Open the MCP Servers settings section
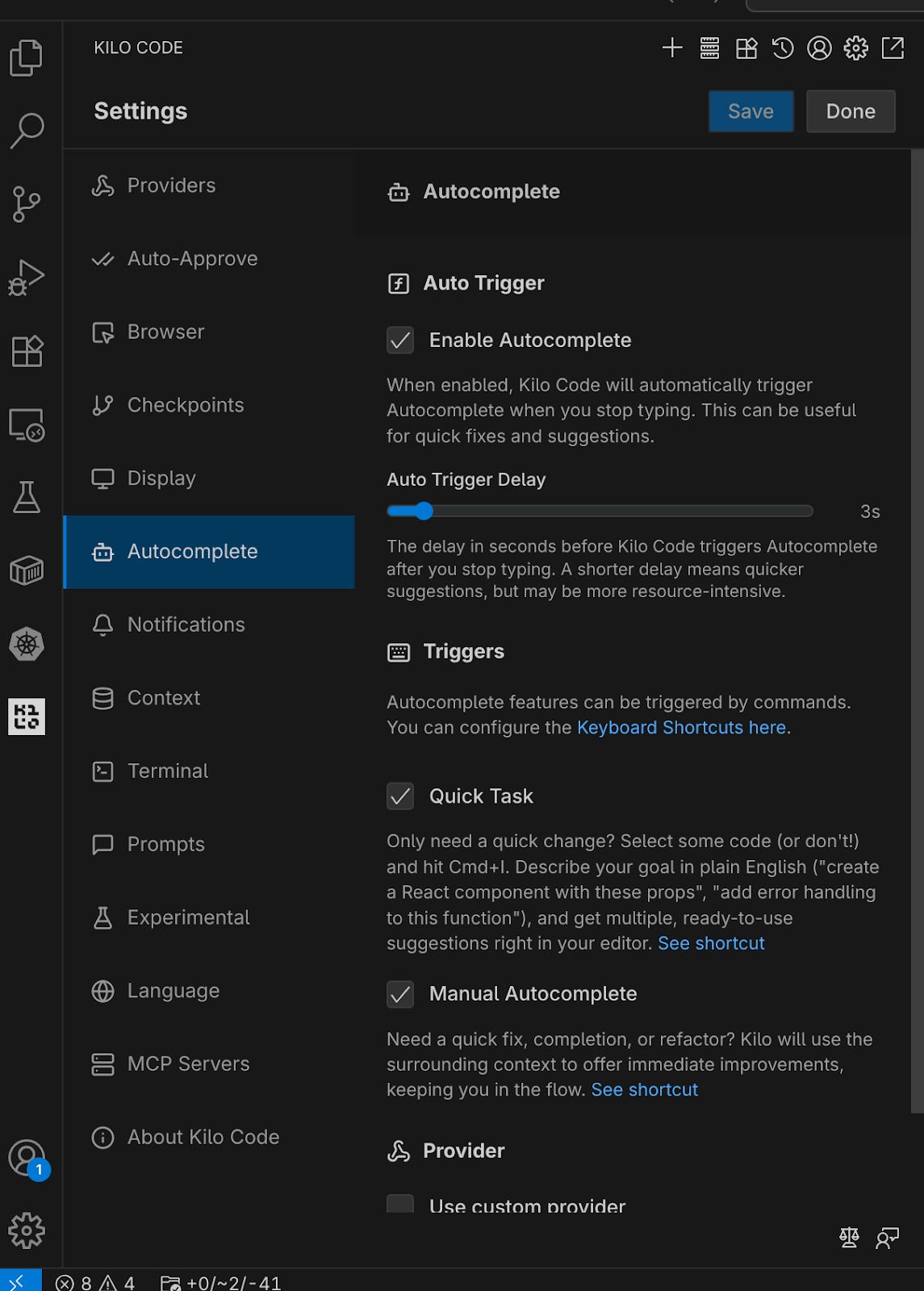 pos(209,1064)
